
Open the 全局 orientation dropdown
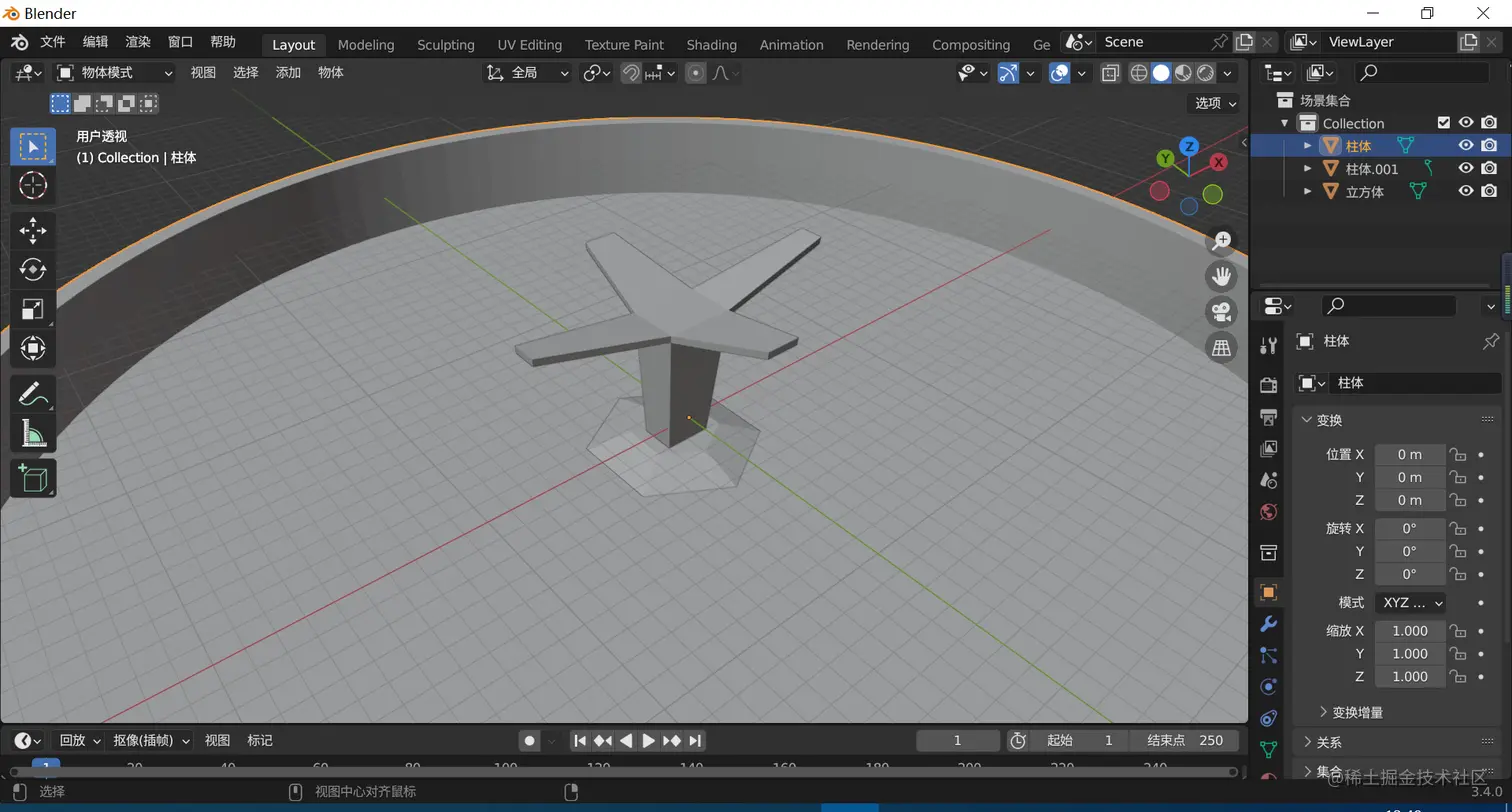click(528, 73)
